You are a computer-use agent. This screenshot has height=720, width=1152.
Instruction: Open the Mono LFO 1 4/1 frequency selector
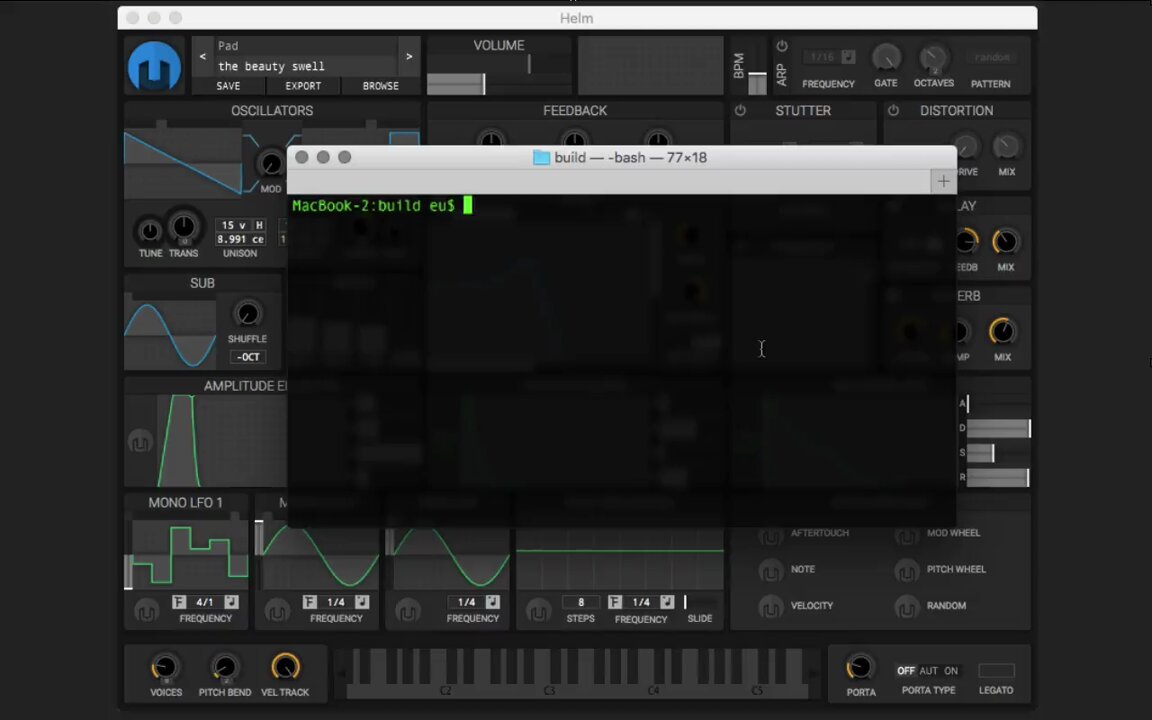205,602
